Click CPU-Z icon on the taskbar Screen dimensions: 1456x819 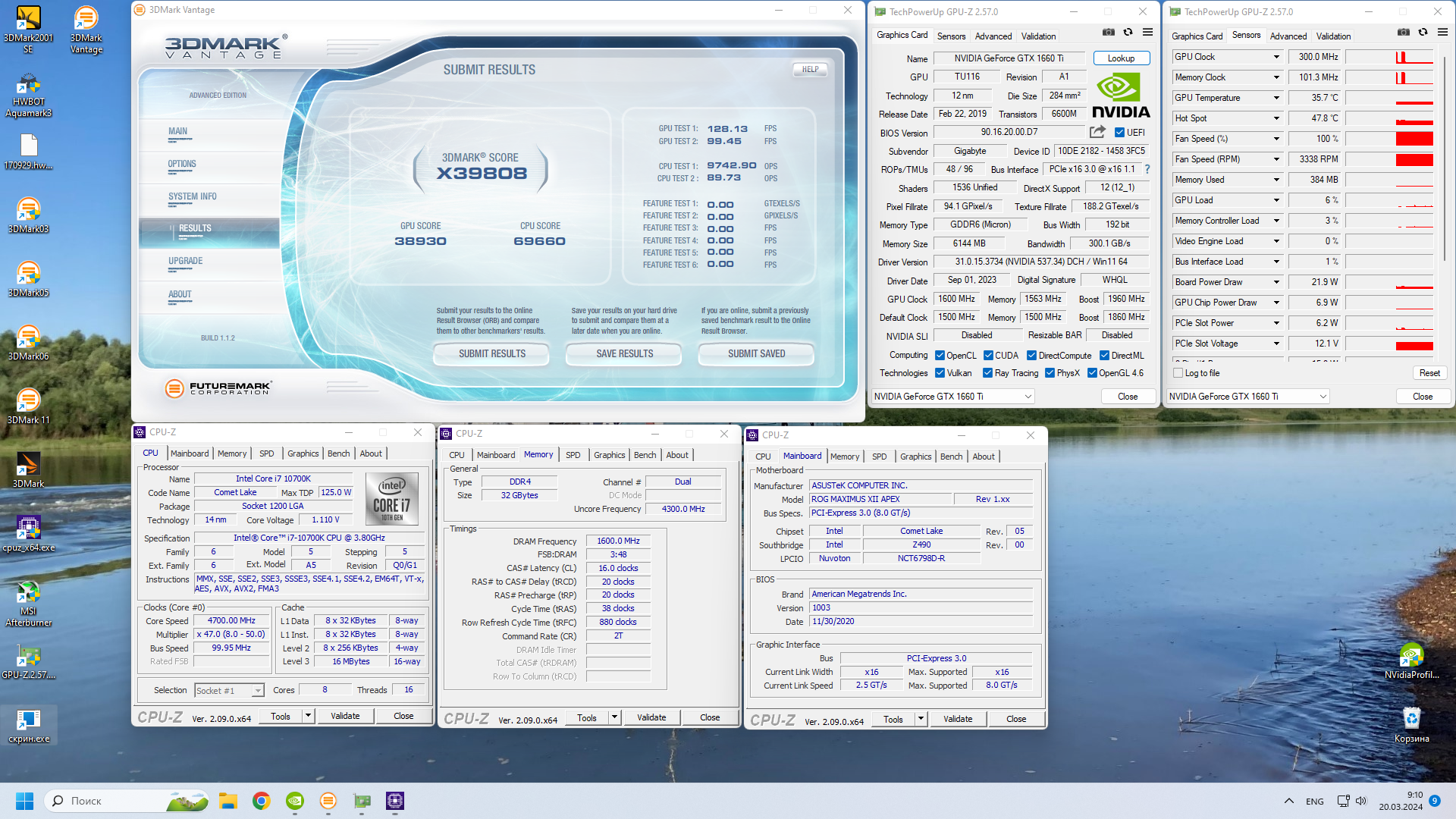click(x=395, y=801)
